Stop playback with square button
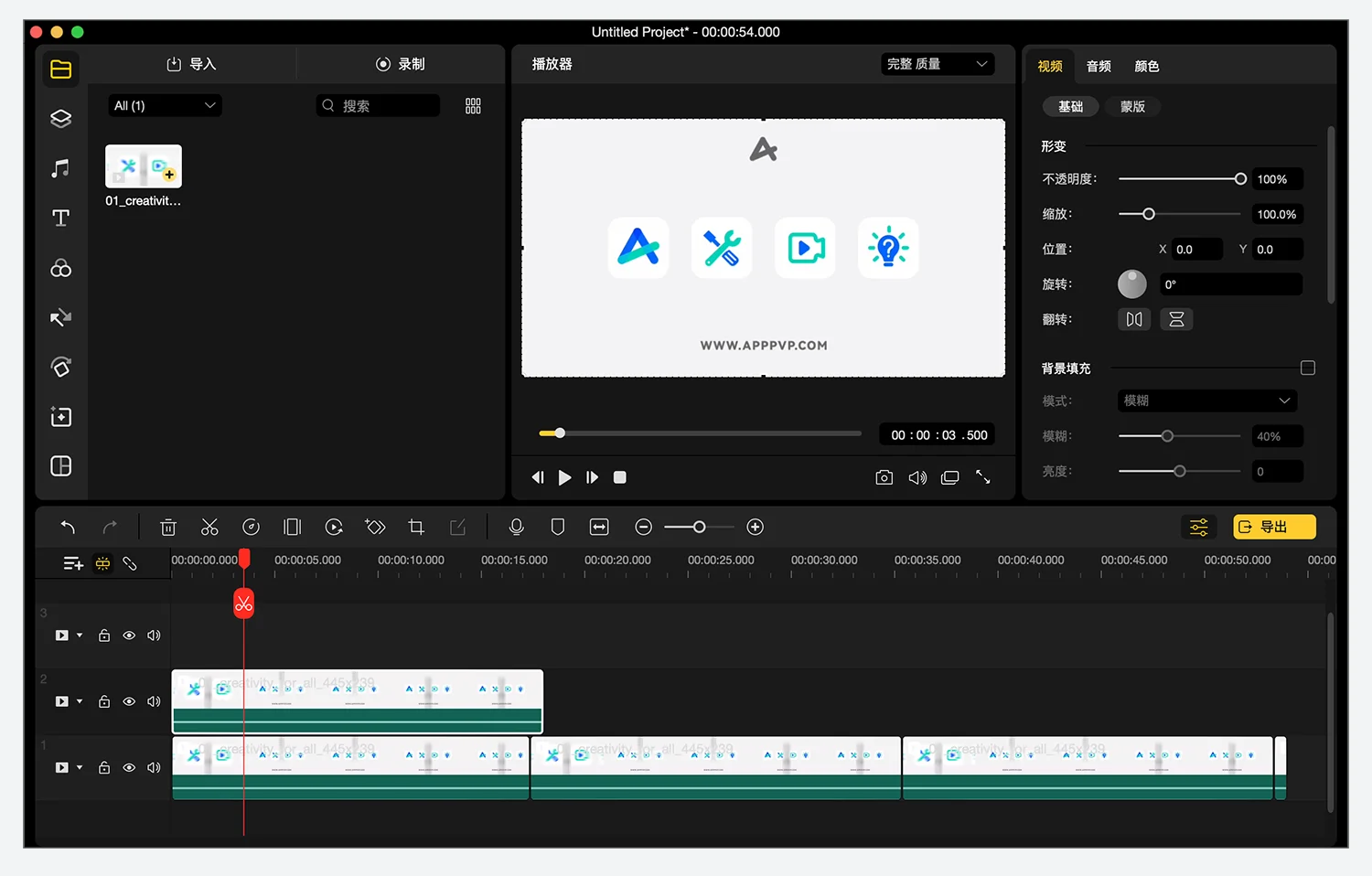Viewport: 1372px width, 876px height. (619, 477)
